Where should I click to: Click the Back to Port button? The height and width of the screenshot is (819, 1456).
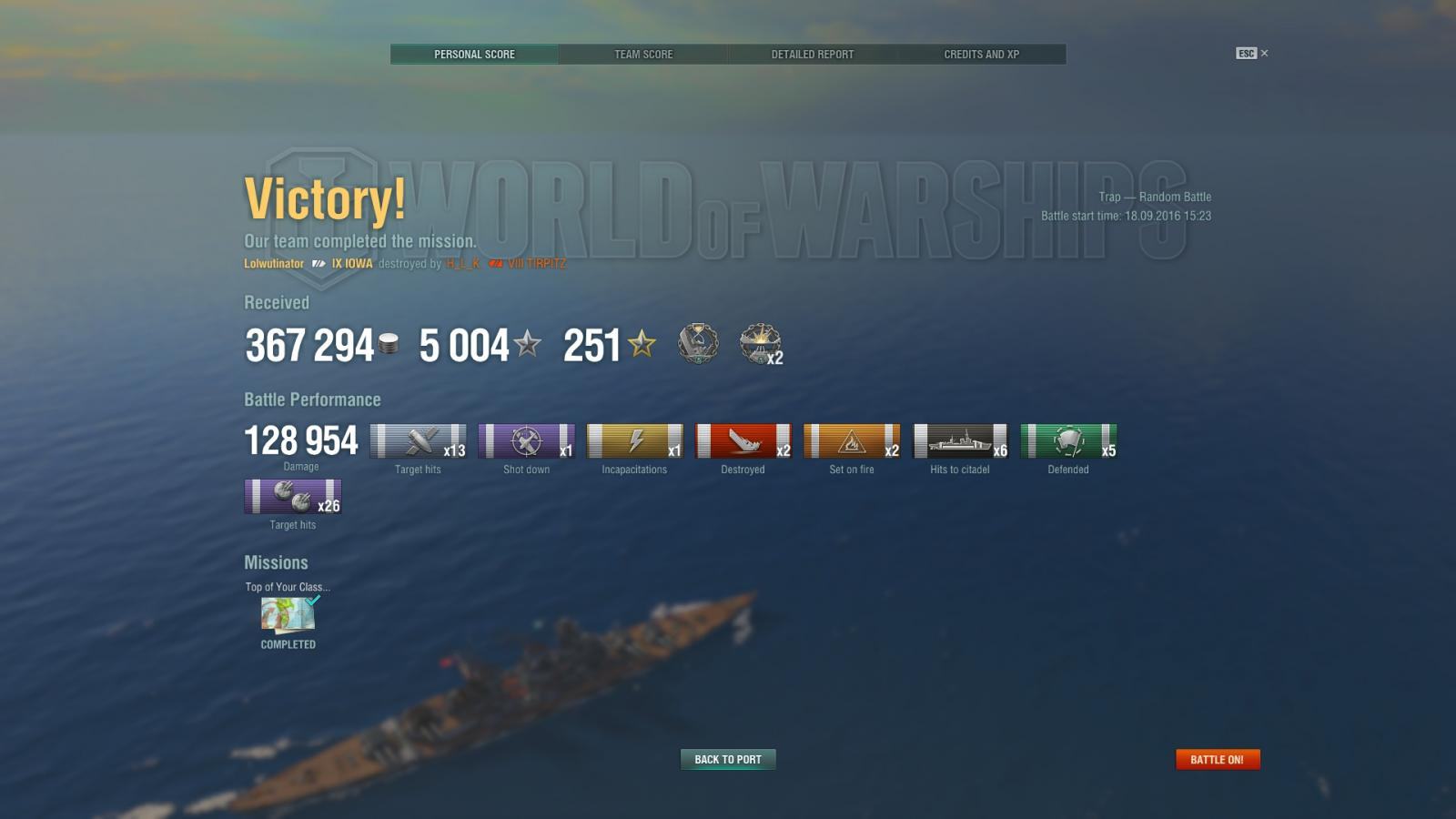click(728, 759)
